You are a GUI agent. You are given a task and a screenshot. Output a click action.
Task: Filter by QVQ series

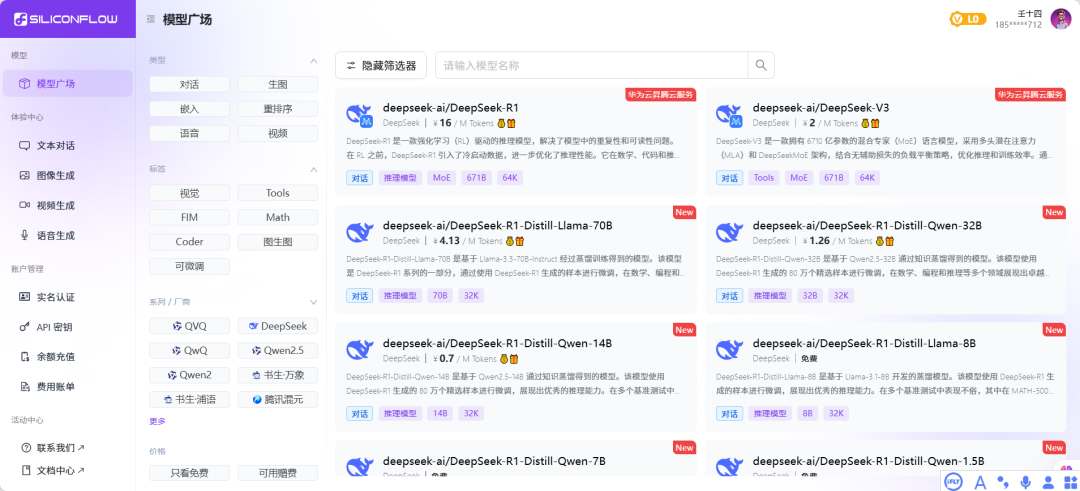(x=189, y=326)
